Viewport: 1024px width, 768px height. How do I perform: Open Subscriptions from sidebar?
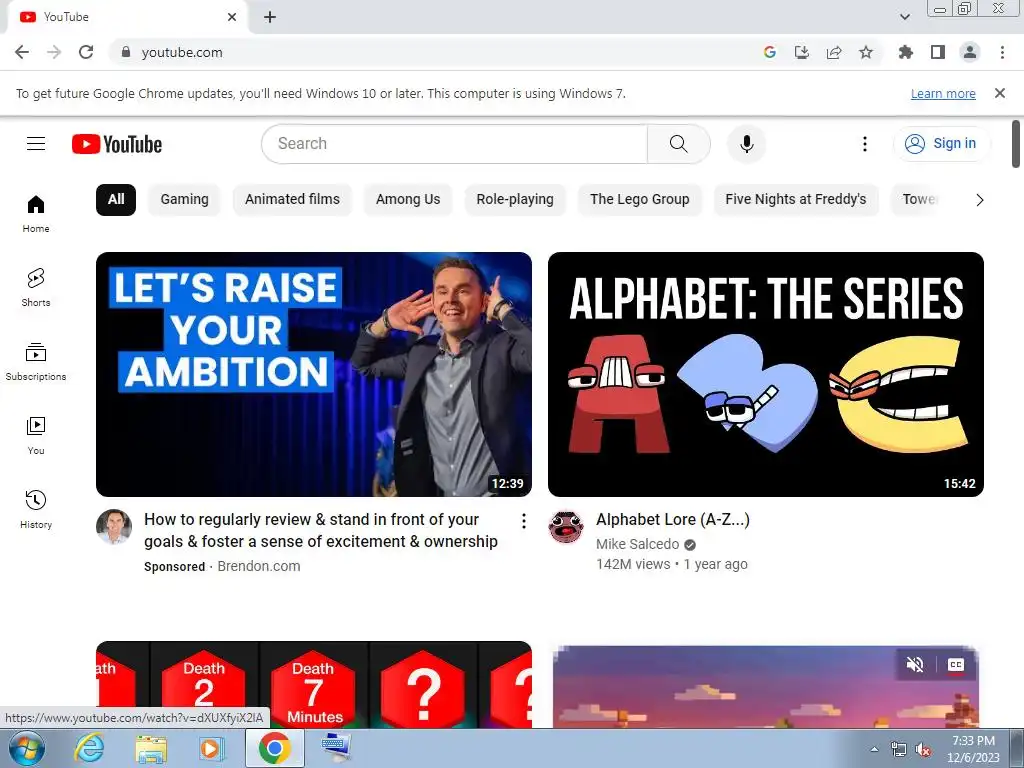36,362
